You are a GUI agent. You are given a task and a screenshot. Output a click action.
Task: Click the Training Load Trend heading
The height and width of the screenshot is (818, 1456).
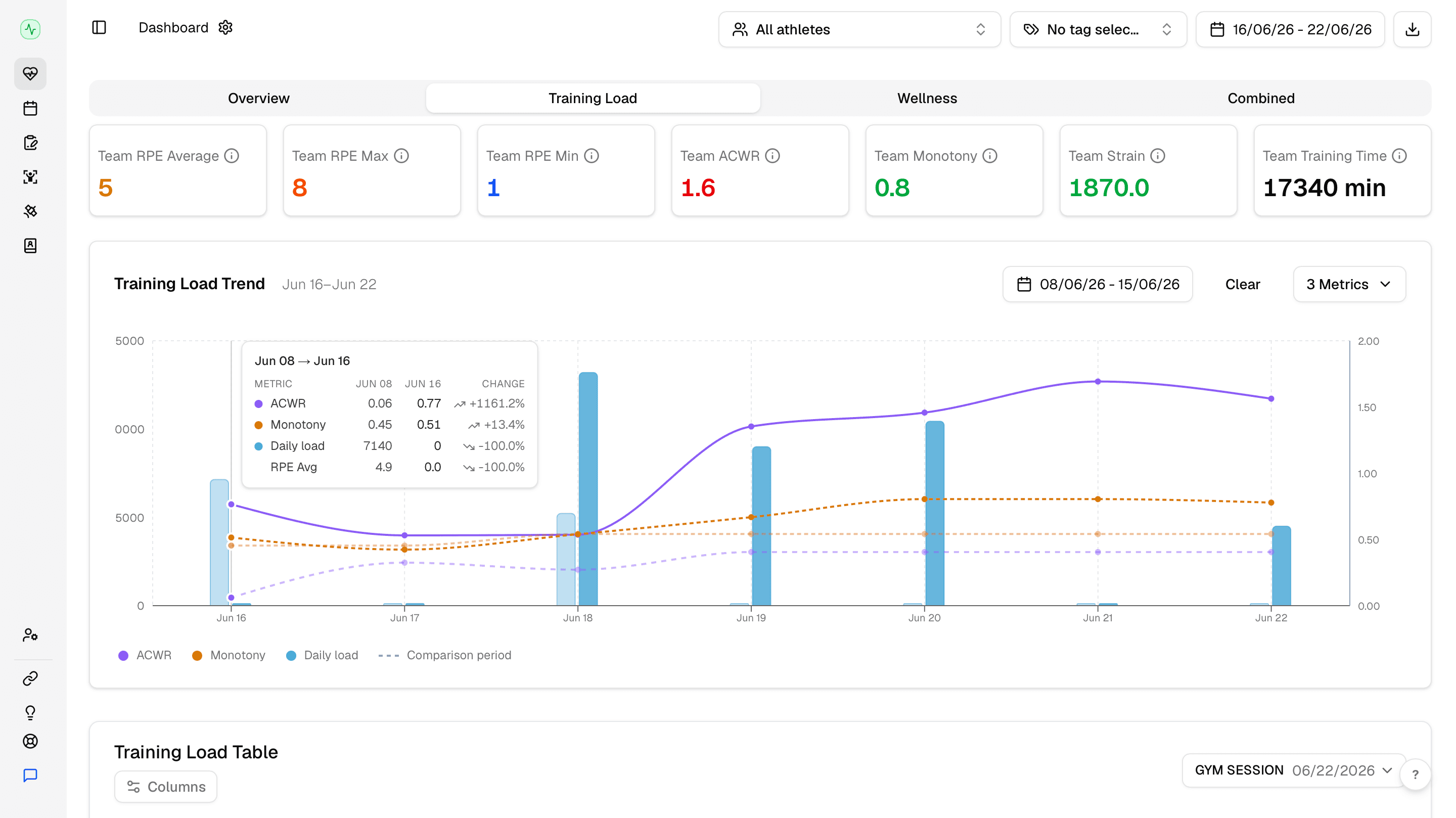pos(190,284)
